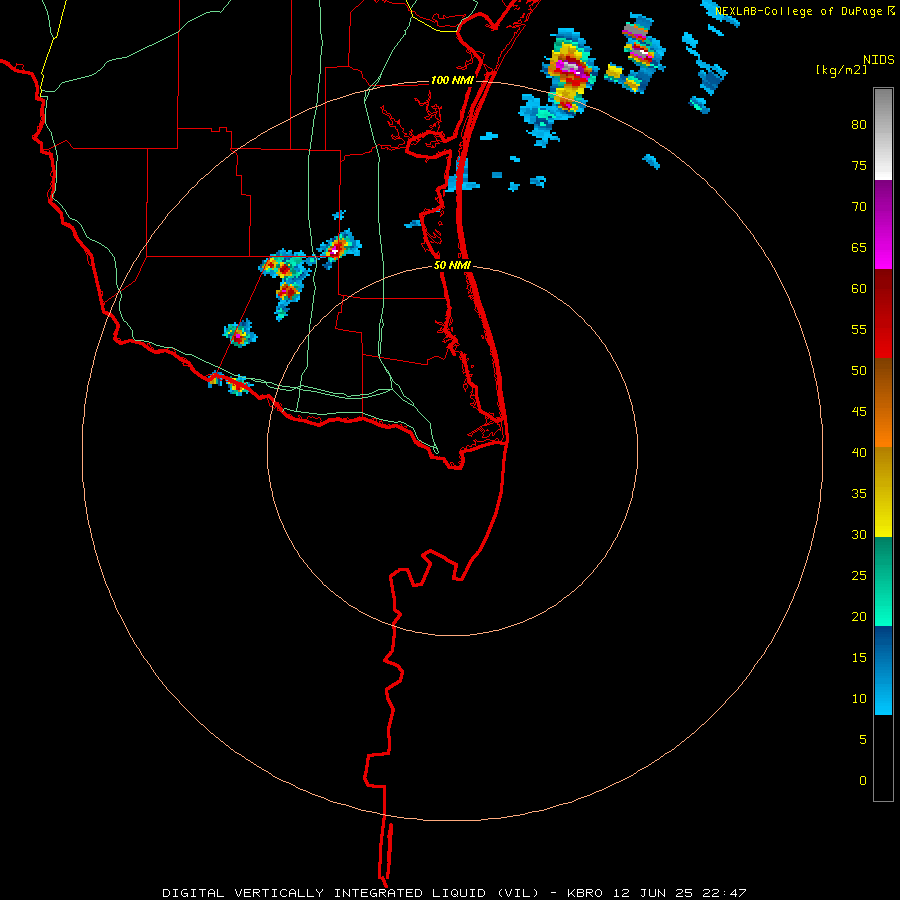This screenshot has width=900, height=900.
Task: Click the 70 value on the scale
Action: click(x=859, y=207)
